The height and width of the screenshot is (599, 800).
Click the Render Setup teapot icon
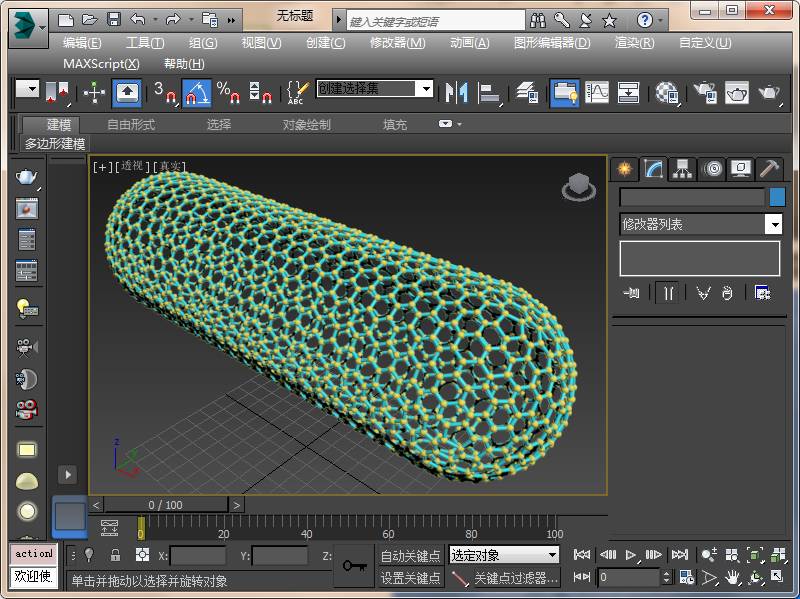pos(706,93)
